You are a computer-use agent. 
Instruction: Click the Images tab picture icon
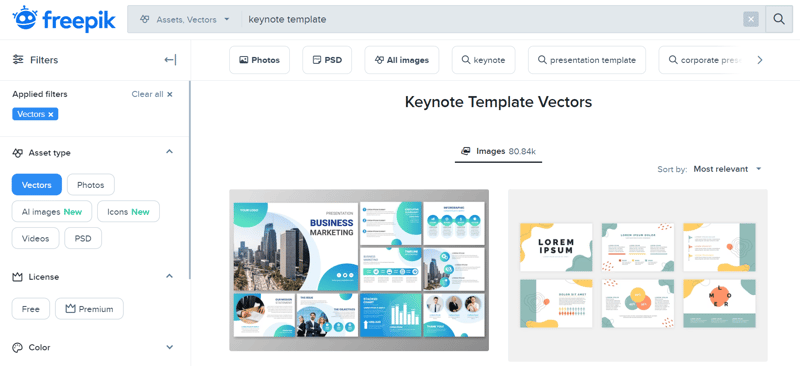(x=465, y=151)
